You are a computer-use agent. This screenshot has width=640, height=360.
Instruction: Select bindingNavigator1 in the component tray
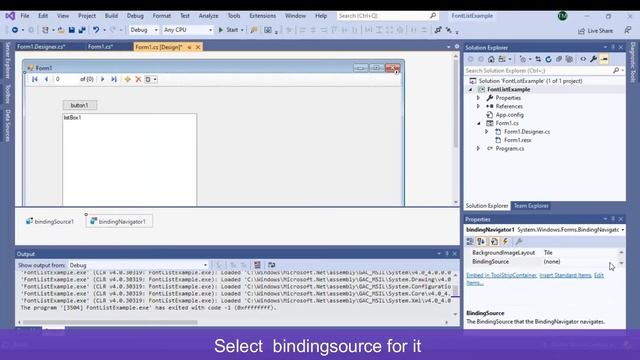(119, 222)
